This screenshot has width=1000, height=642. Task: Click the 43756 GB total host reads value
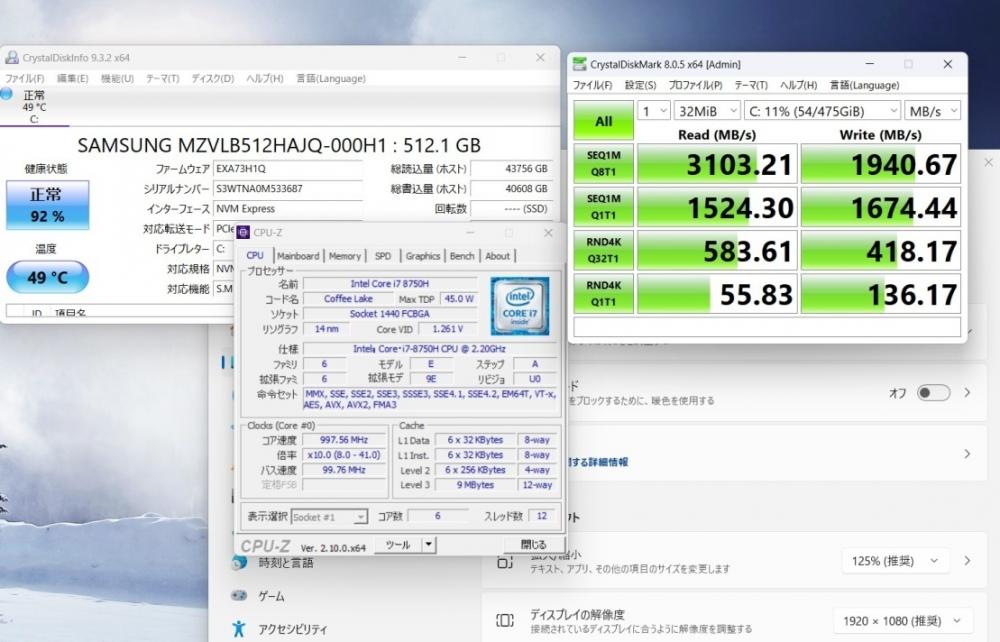pos(511,169)
